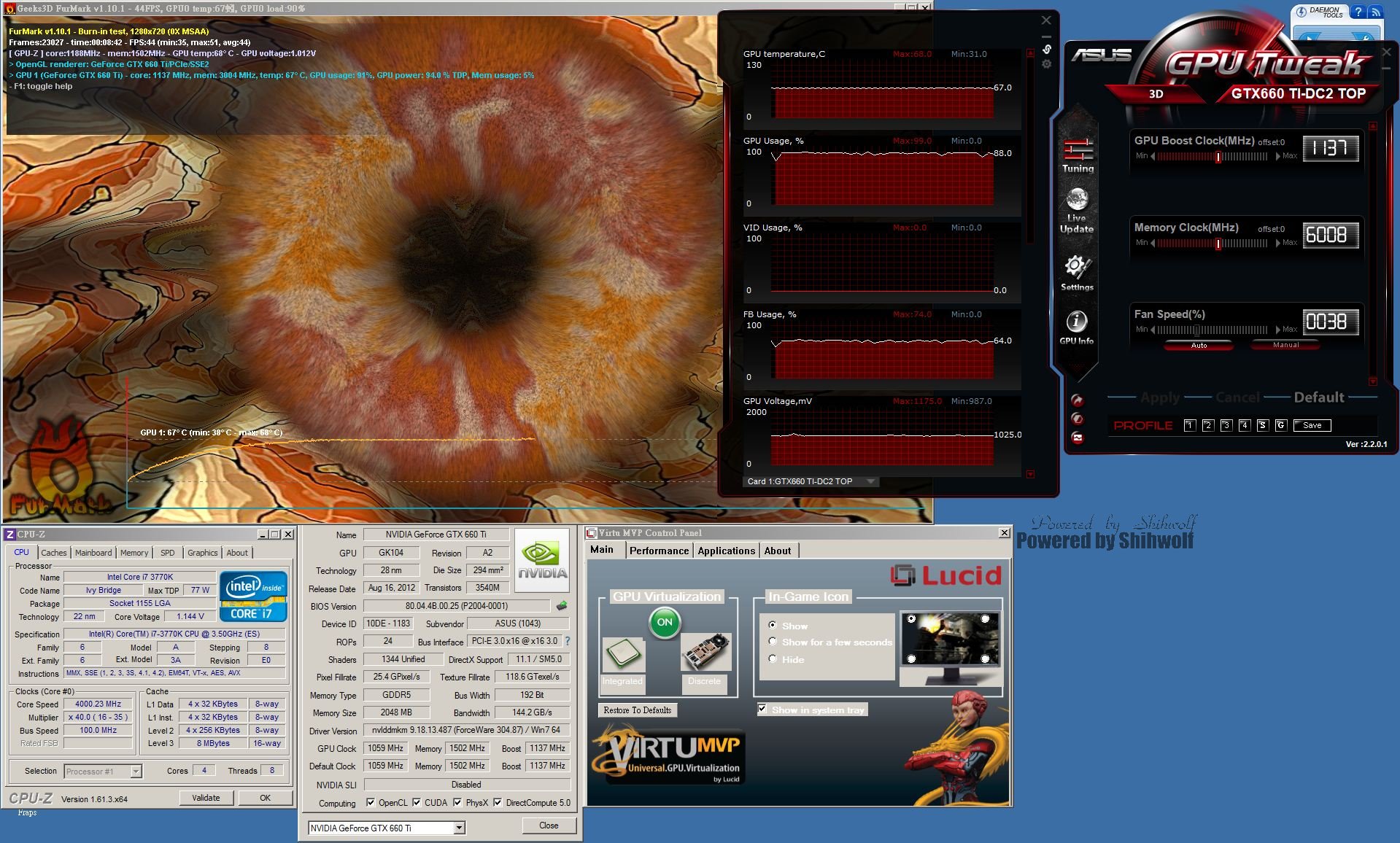Select top-right icon position on monitor preview
1400x843 pixels.
tap(985, 619)
